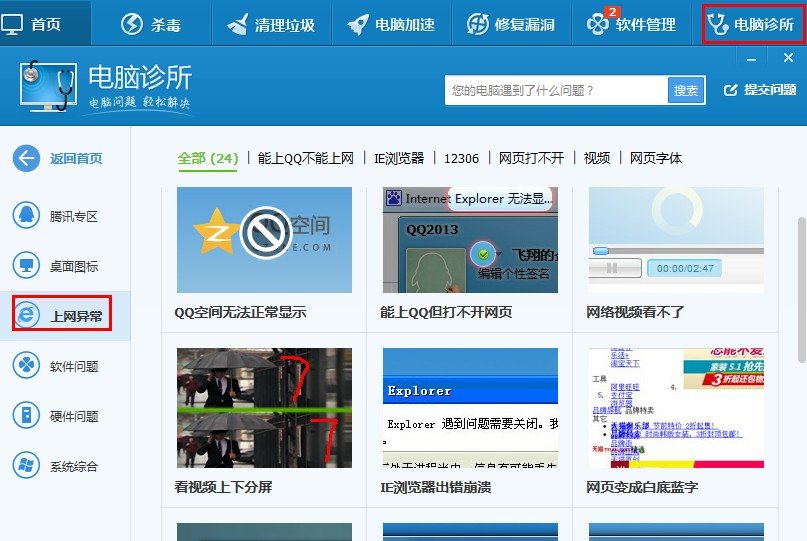The width and height of the screenshot is (807, 541).
Task: Open the split-screen umbrella video thumbnail
Action: click(265, 408)
